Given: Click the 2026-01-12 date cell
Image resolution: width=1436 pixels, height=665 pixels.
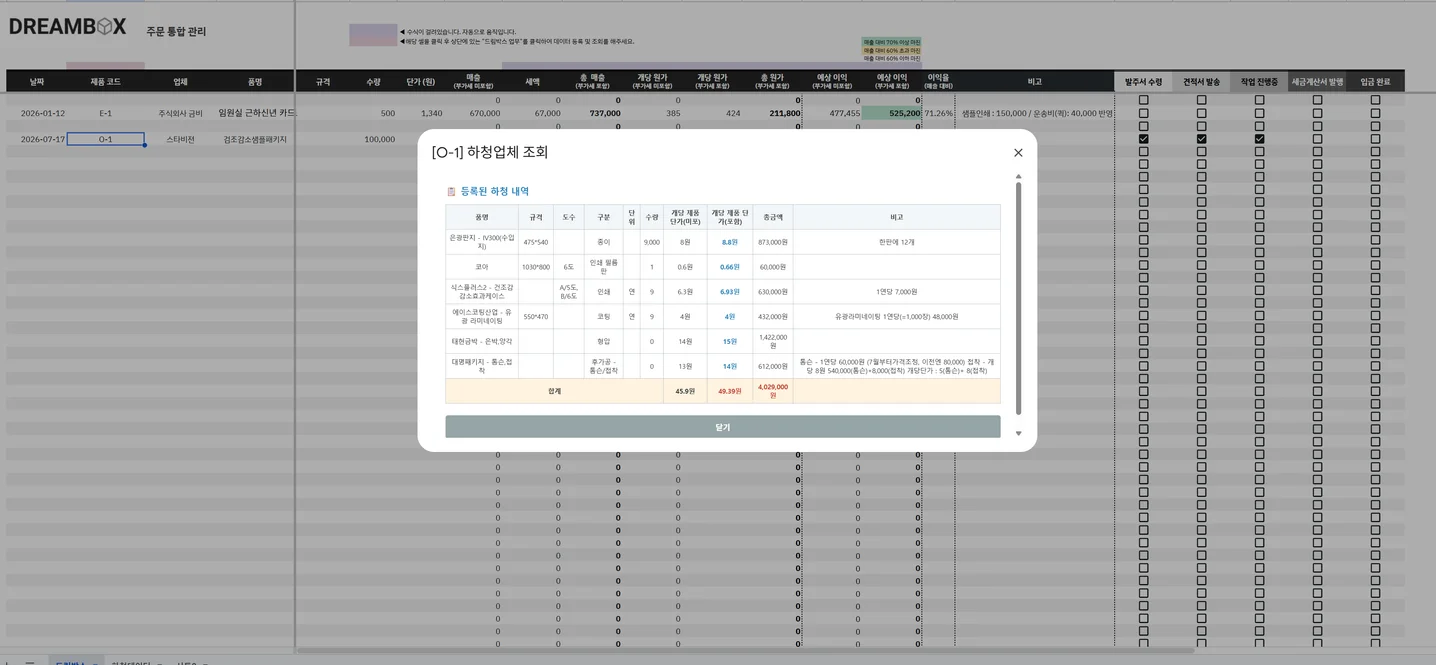Looking at the screenshot, I should [43, 113].
